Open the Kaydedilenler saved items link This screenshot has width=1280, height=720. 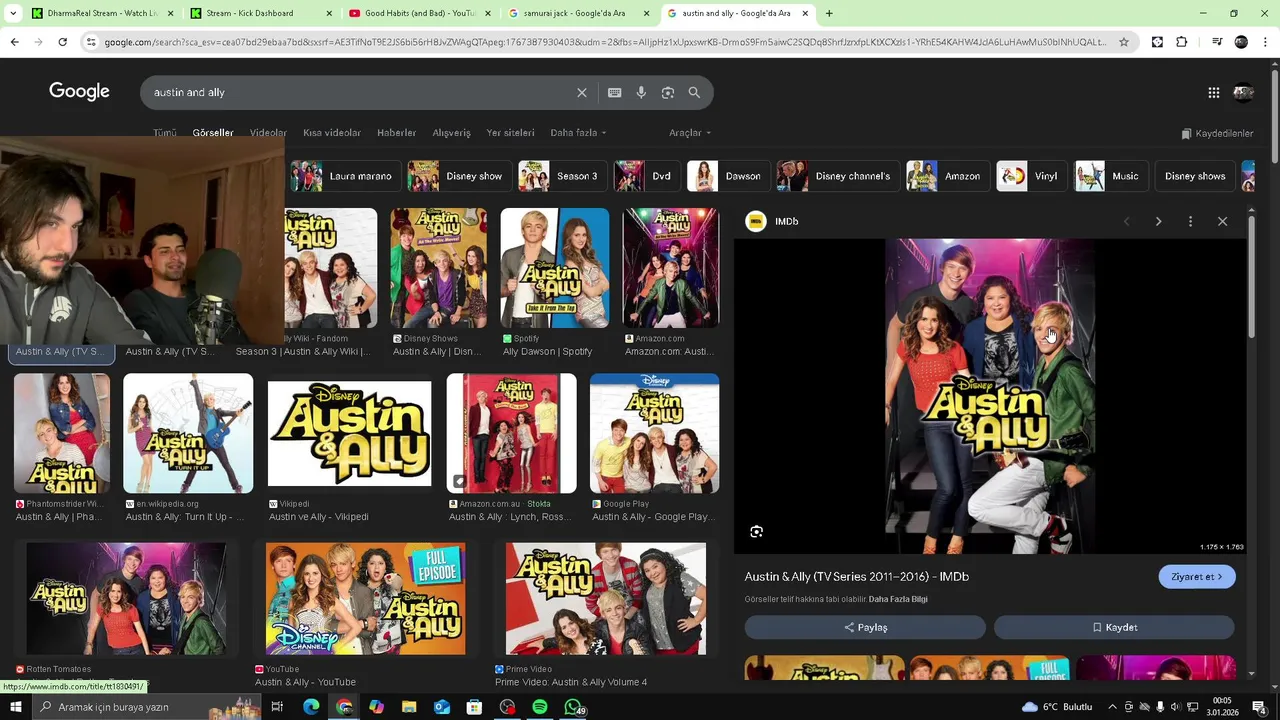click(1217, 133)
